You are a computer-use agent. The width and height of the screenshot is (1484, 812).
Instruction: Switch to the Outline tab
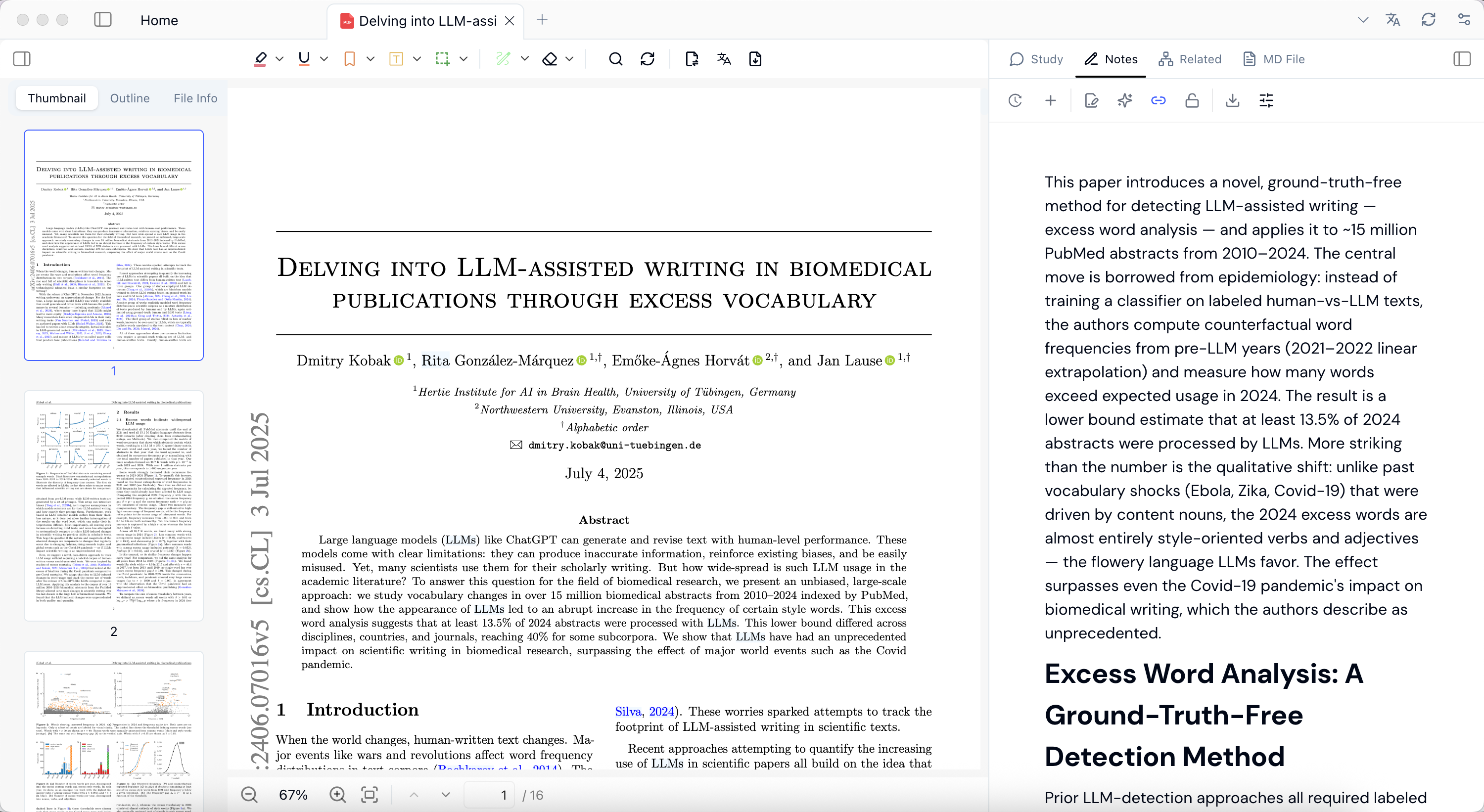[x=130, y=98]
